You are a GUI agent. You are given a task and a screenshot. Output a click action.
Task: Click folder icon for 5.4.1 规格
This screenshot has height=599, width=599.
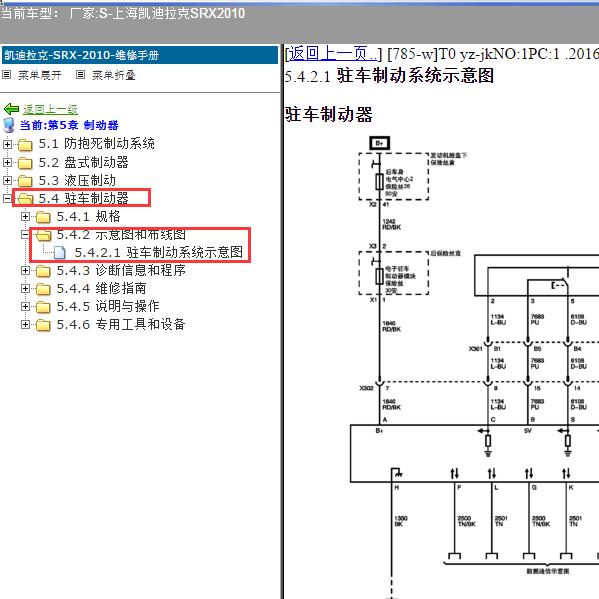(x=43, y=217)
